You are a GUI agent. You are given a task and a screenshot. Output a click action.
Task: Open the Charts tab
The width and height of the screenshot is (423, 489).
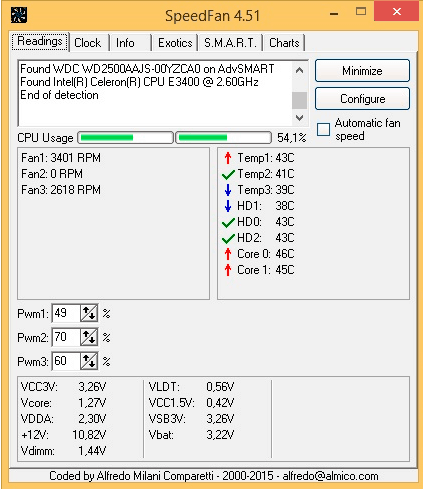284,43
